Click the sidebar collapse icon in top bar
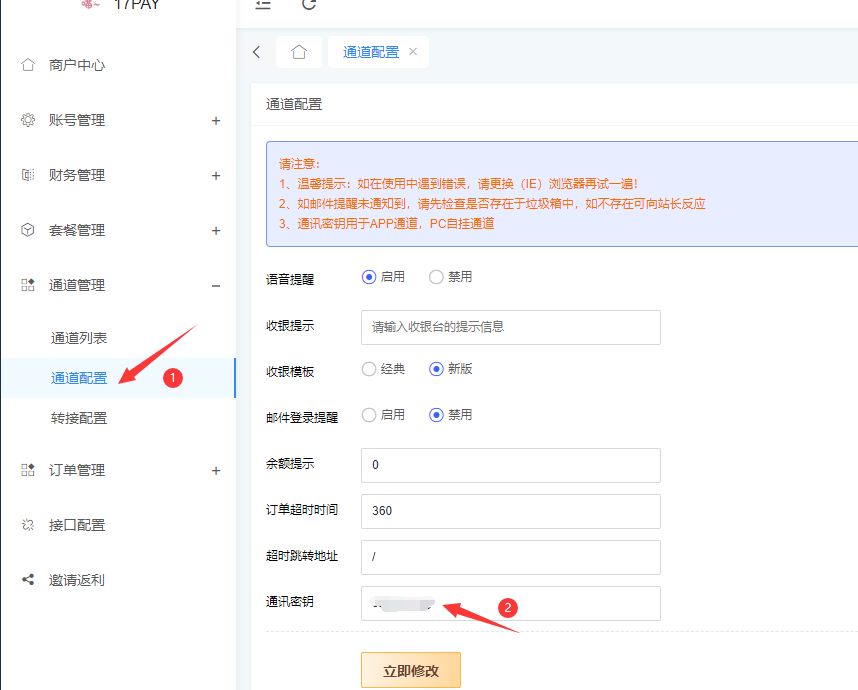Image resolution: width=858 pixels, height=690 pixels. tap(263, 5)
